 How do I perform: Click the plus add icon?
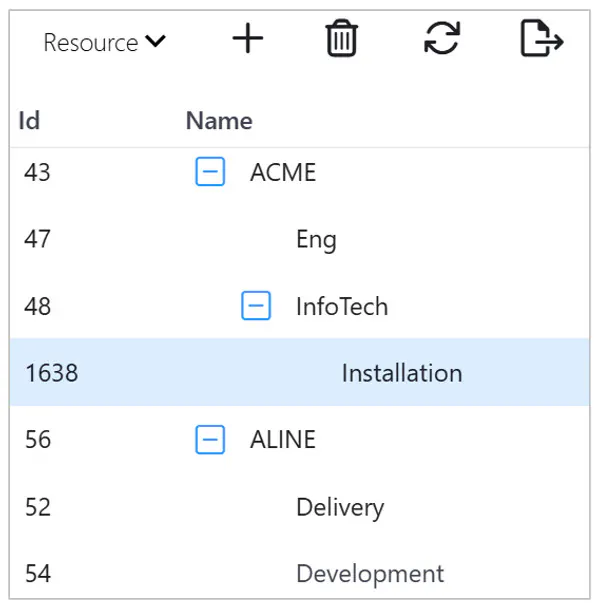coord(248,38)
